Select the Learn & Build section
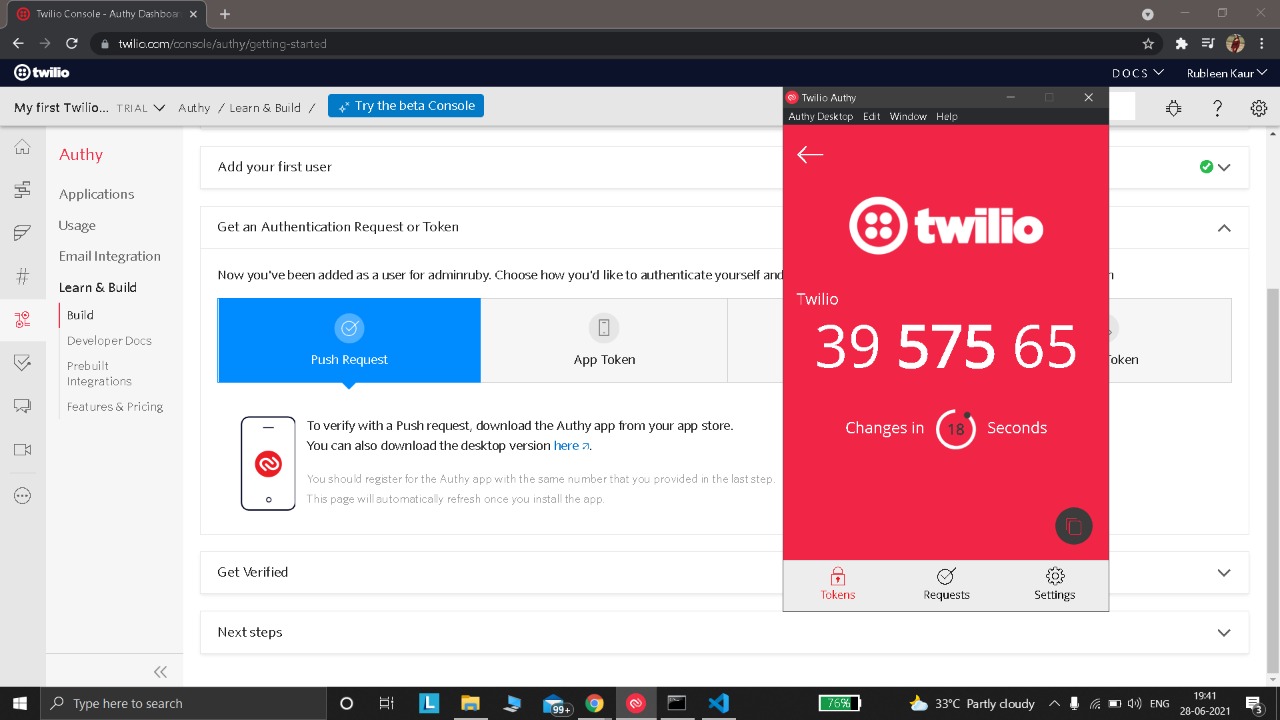1280x720 pixels. point(97,287)
